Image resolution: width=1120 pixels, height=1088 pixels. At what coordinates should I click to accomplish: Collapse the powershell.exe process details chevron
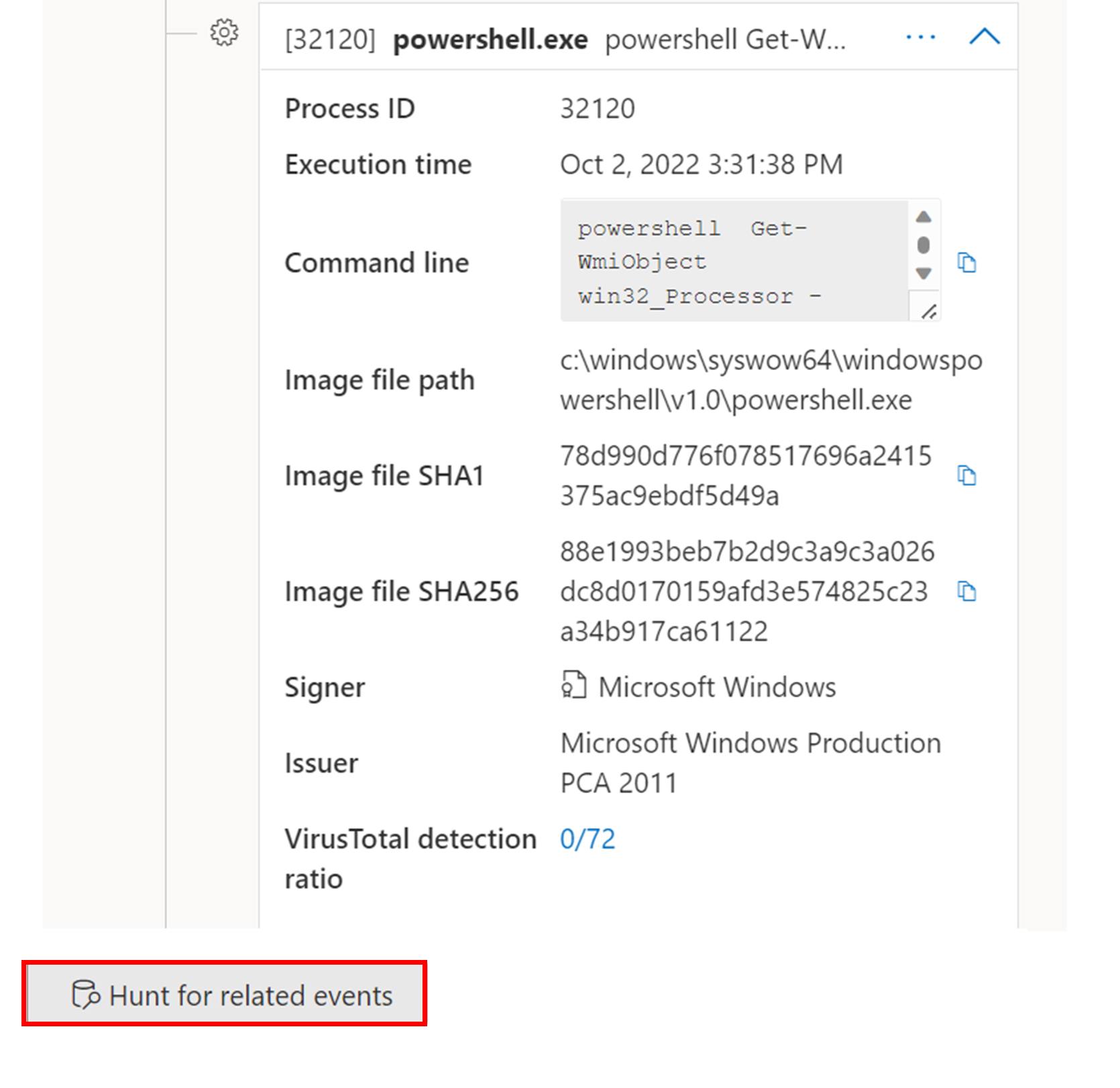coord(985,37)
